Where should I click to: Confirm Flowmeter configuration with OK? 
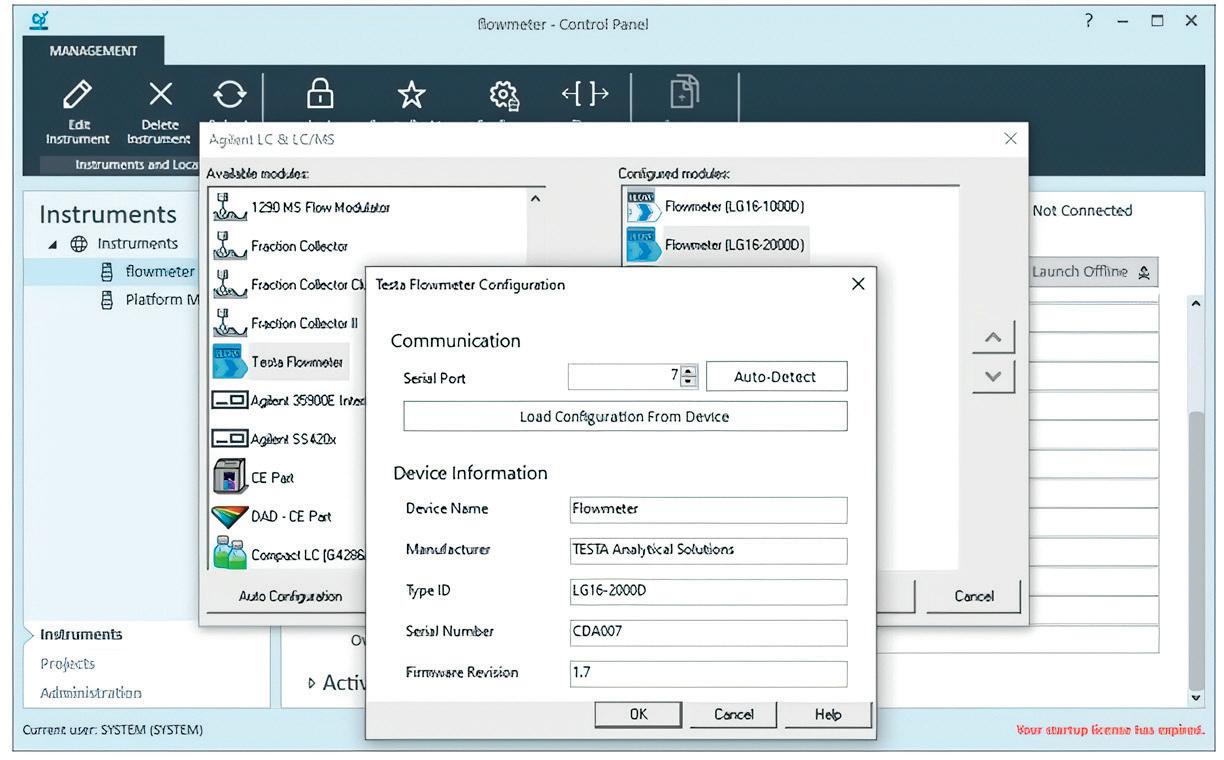pos(638,714)
